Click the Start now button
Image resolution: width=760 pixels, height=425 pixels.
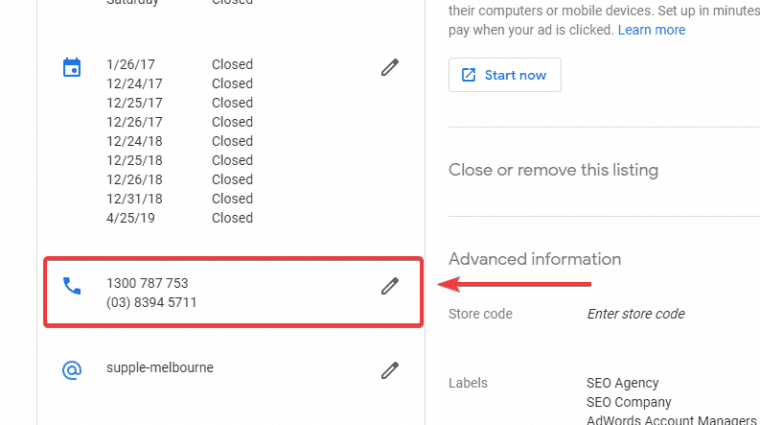(505, 75)
